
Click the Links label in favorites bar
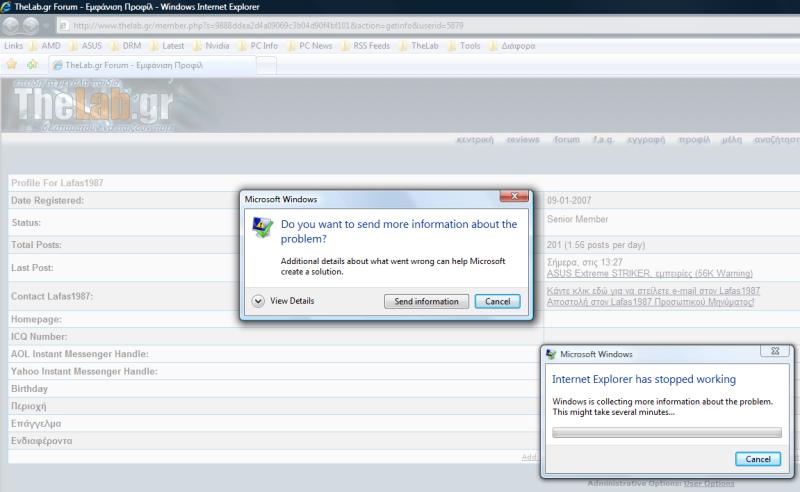click(x=13, y=46)
